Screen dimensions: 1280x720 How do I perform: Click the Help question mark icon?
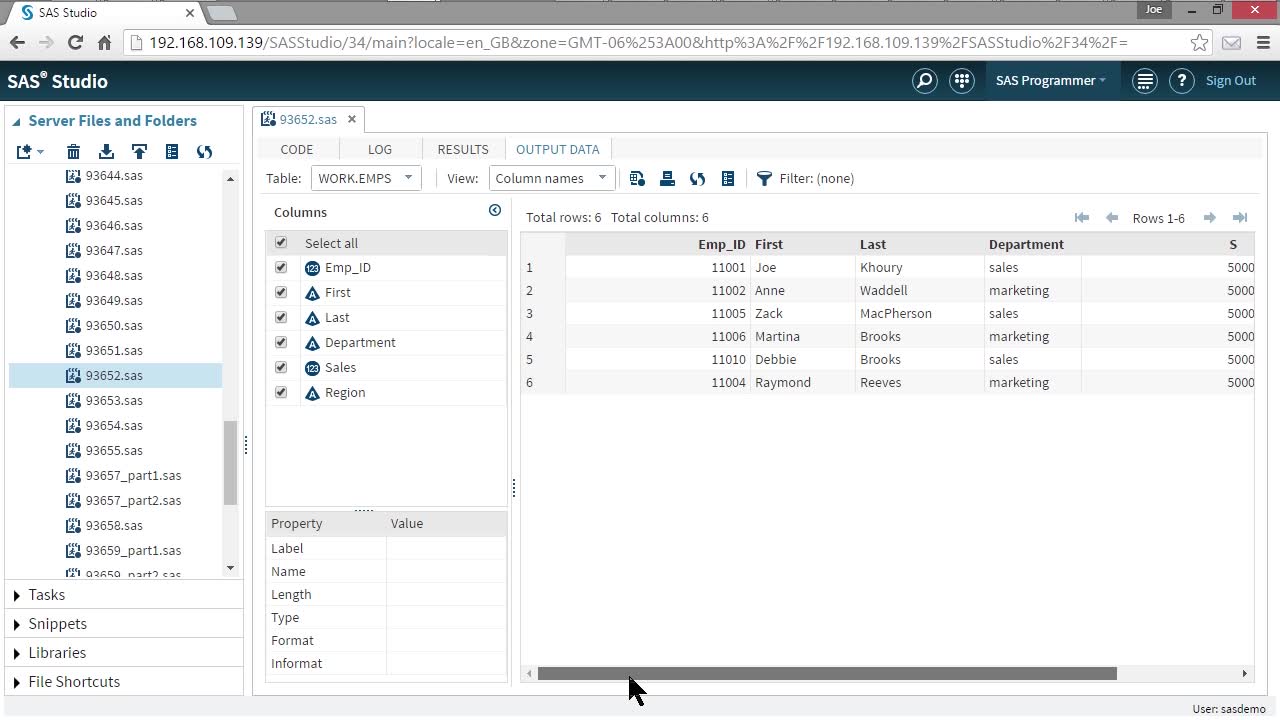(x=1181, y=81)
